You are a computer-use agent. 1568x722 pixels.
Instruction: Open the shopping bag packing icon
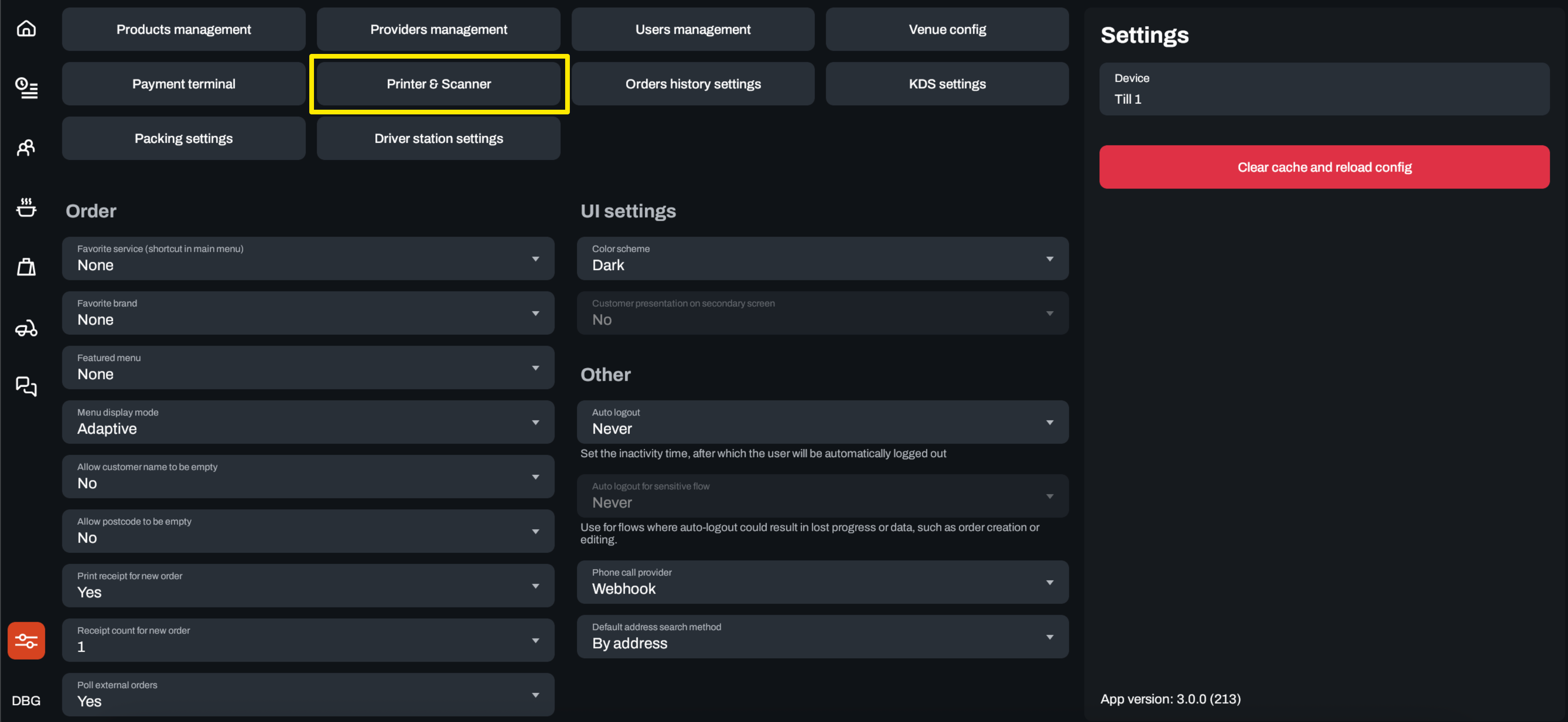(x=26, y=267)
